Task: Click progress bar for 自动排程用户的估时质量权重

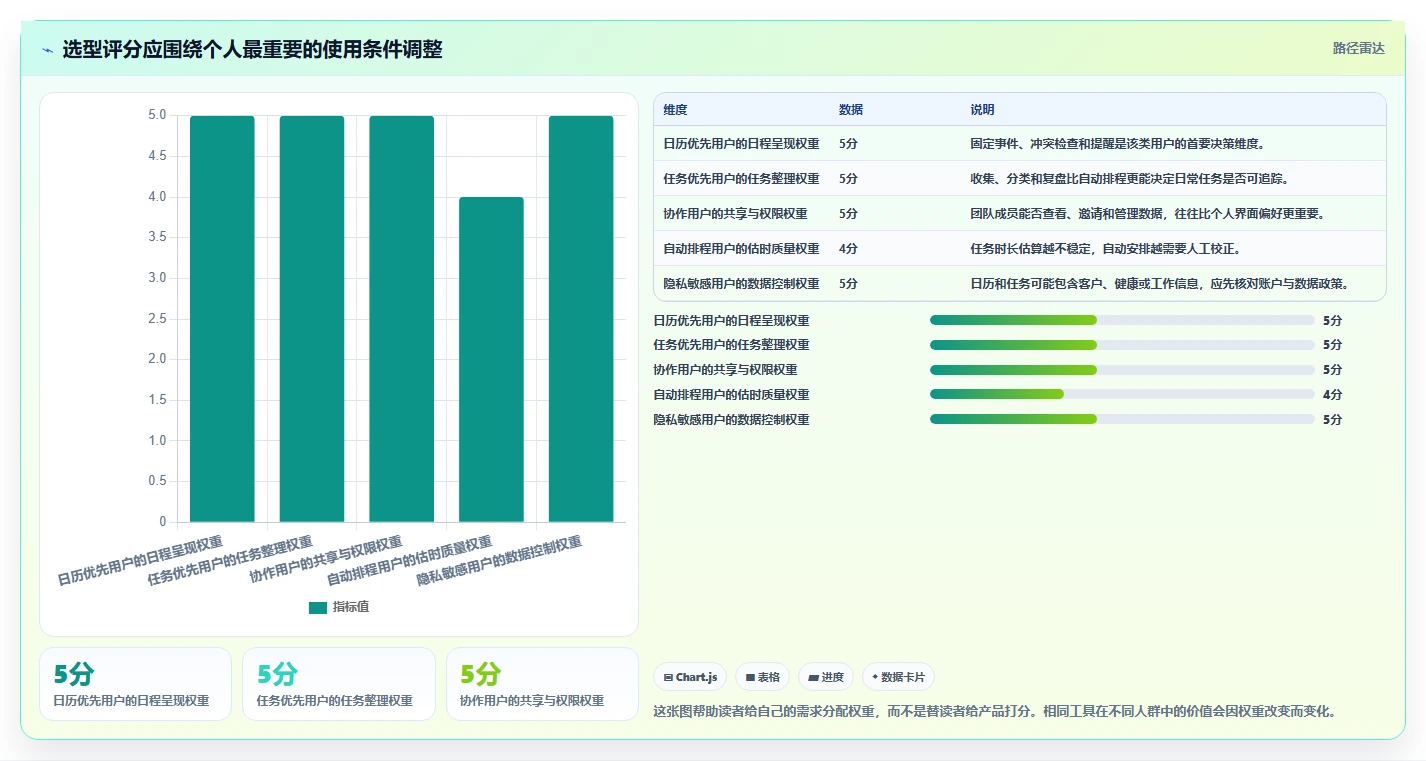Action: click(x=1122, y=395)
